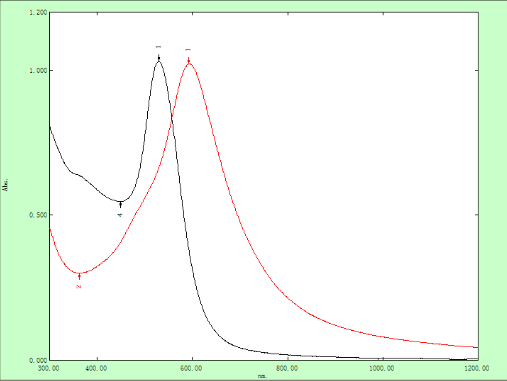
Task: Click the small red number 1 above the red peak
Action: point(188,50)
